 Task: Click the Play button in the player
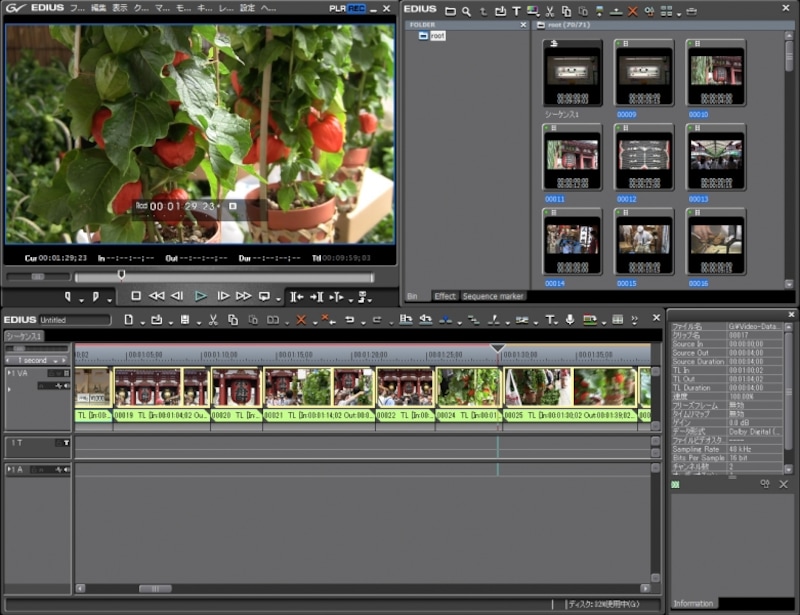(201, 296)
